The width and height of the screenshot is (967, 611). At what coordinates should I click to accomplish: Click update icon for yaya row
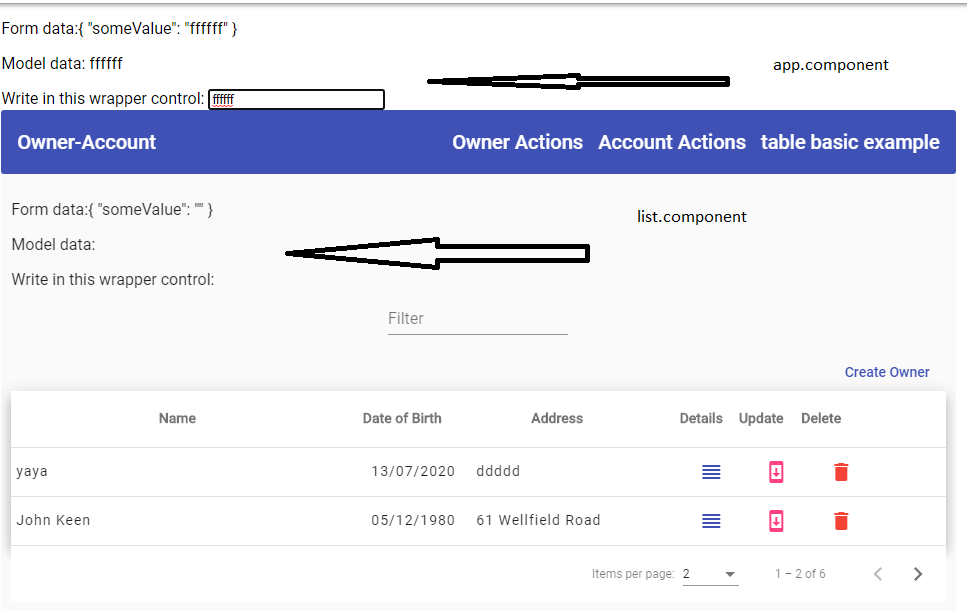775,472
